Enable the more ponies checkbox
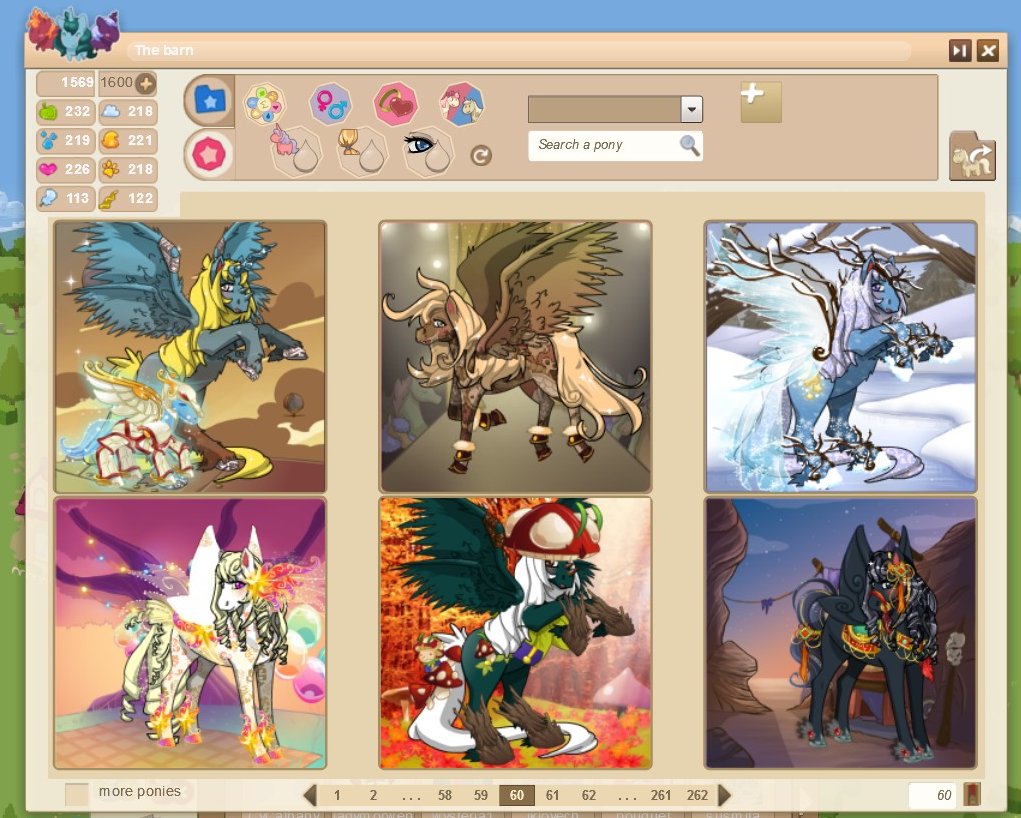This screenshot has height=818, width=1021. pyautogui.click(x=77, y=794)
